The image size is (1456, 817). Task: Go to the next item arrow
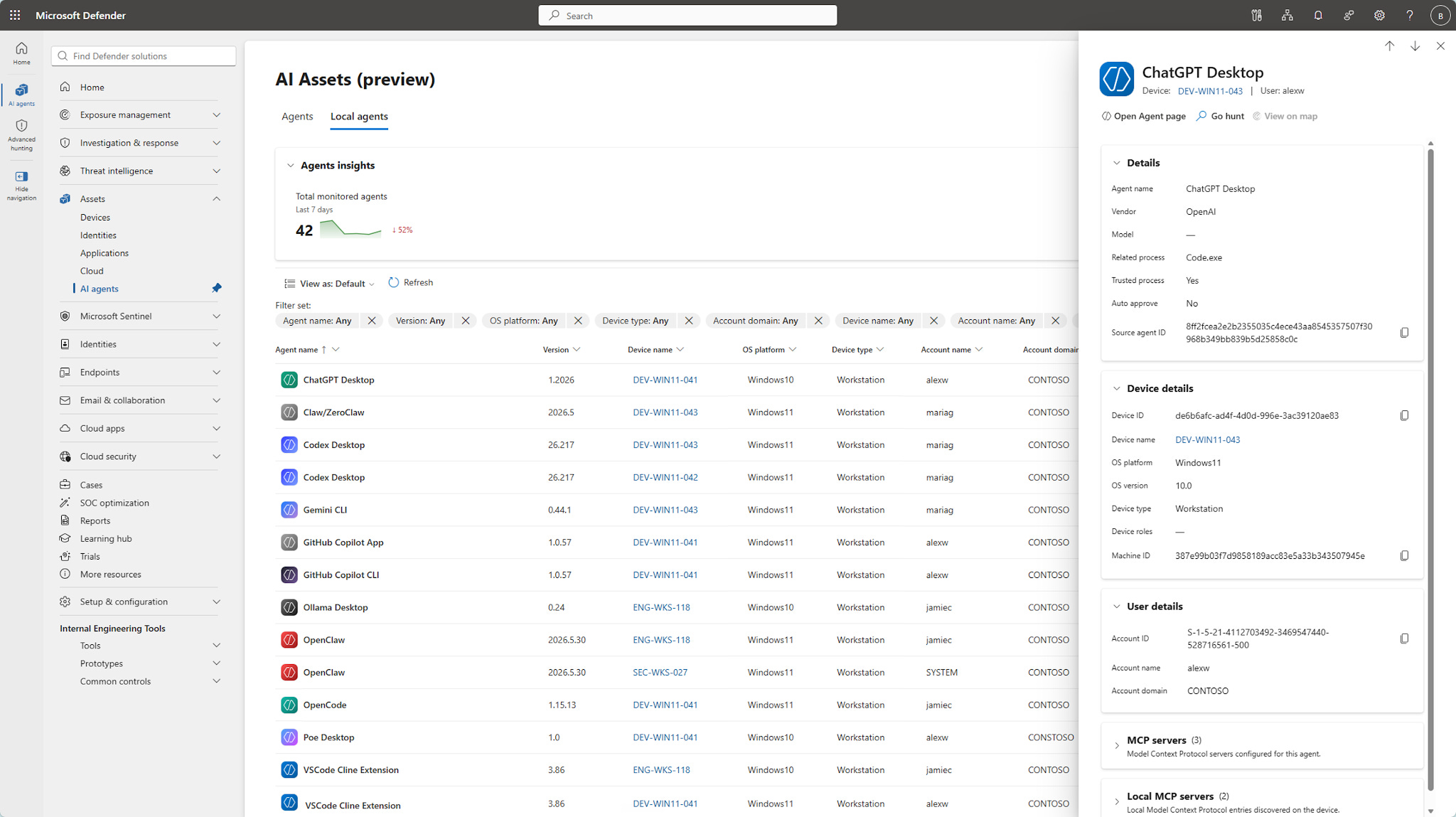click(x=1415, y=46)
